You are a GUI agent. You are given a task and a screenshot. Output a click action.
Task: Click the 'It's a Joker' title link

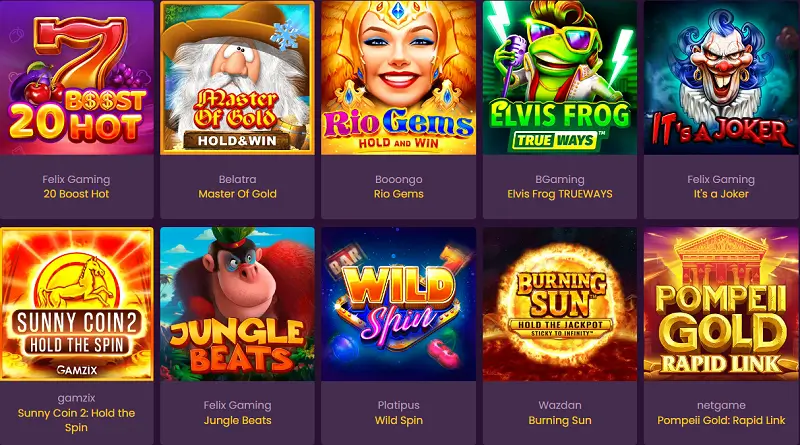click(x=721, y=194)
